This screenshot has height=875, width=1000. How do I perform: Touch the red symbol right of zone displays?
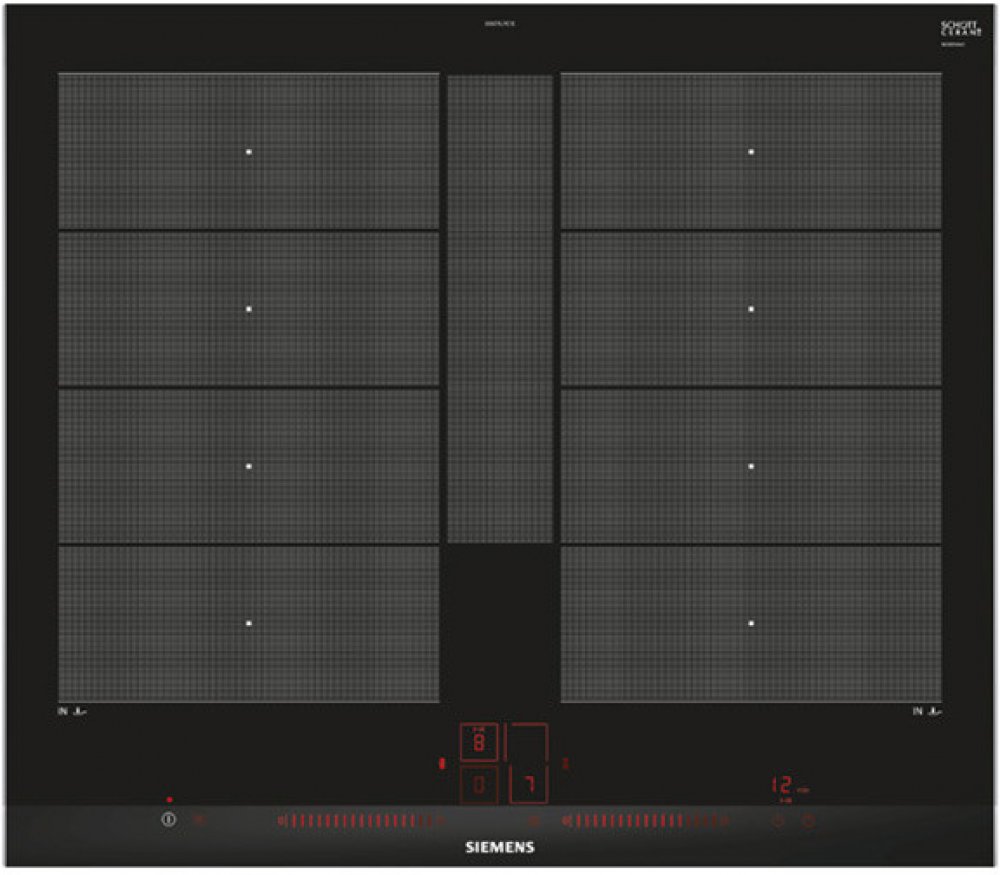point(565,763)
